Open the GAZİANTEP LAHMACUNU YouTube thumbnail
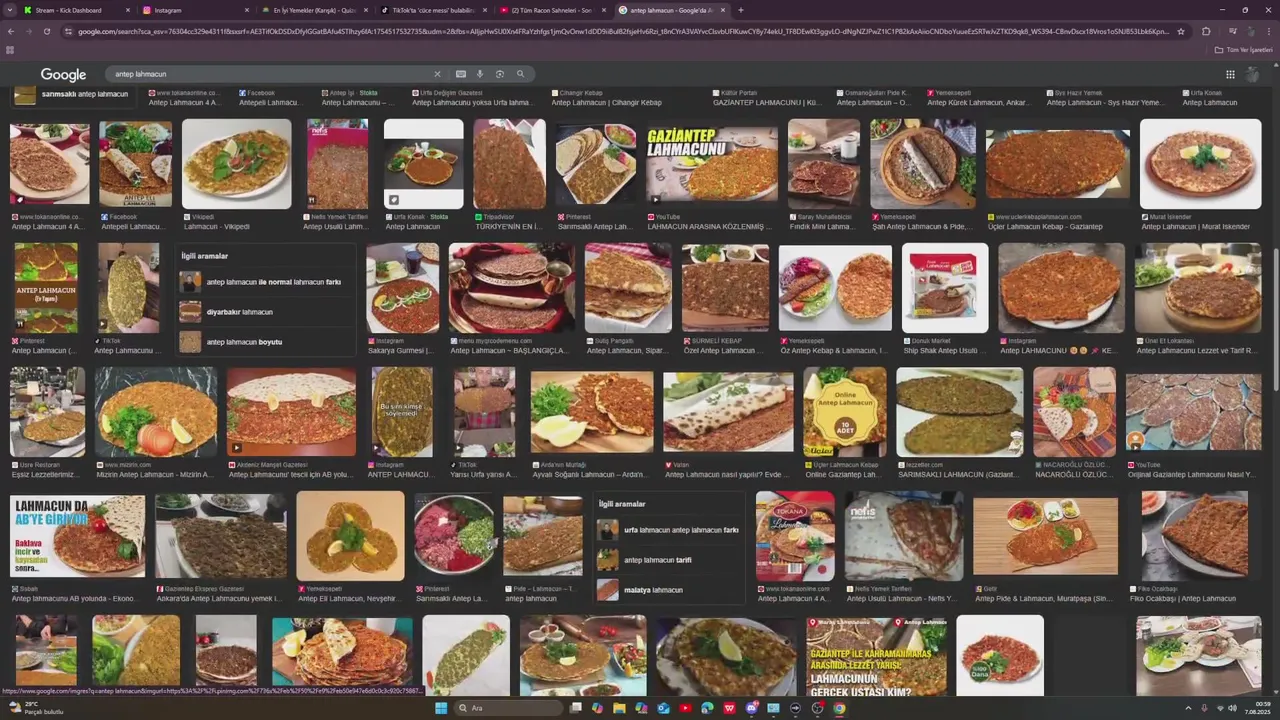Image resolution: width=1280 pixels, height=720 pixels. click(x=711, y=163)
